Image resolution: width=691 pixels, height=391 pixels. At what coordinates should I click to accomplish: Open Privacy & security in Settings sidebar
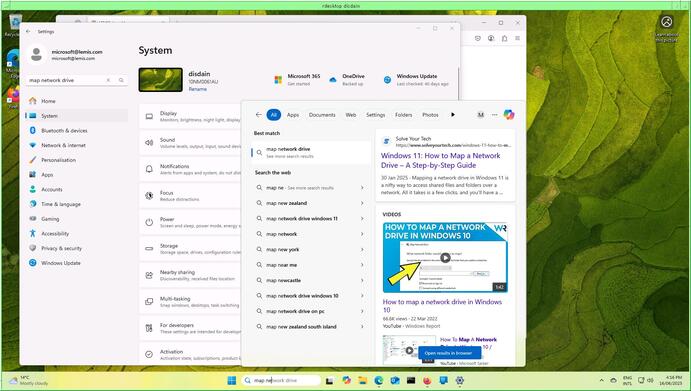(x=77, y=248)
